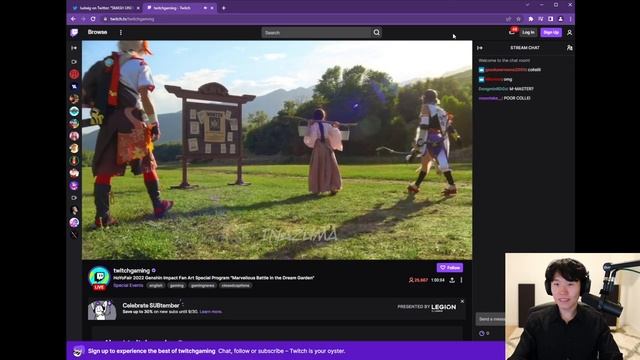This screenshot has width=640, height=360.
Task: Close the Twitter browser tab
Action: 138,8
